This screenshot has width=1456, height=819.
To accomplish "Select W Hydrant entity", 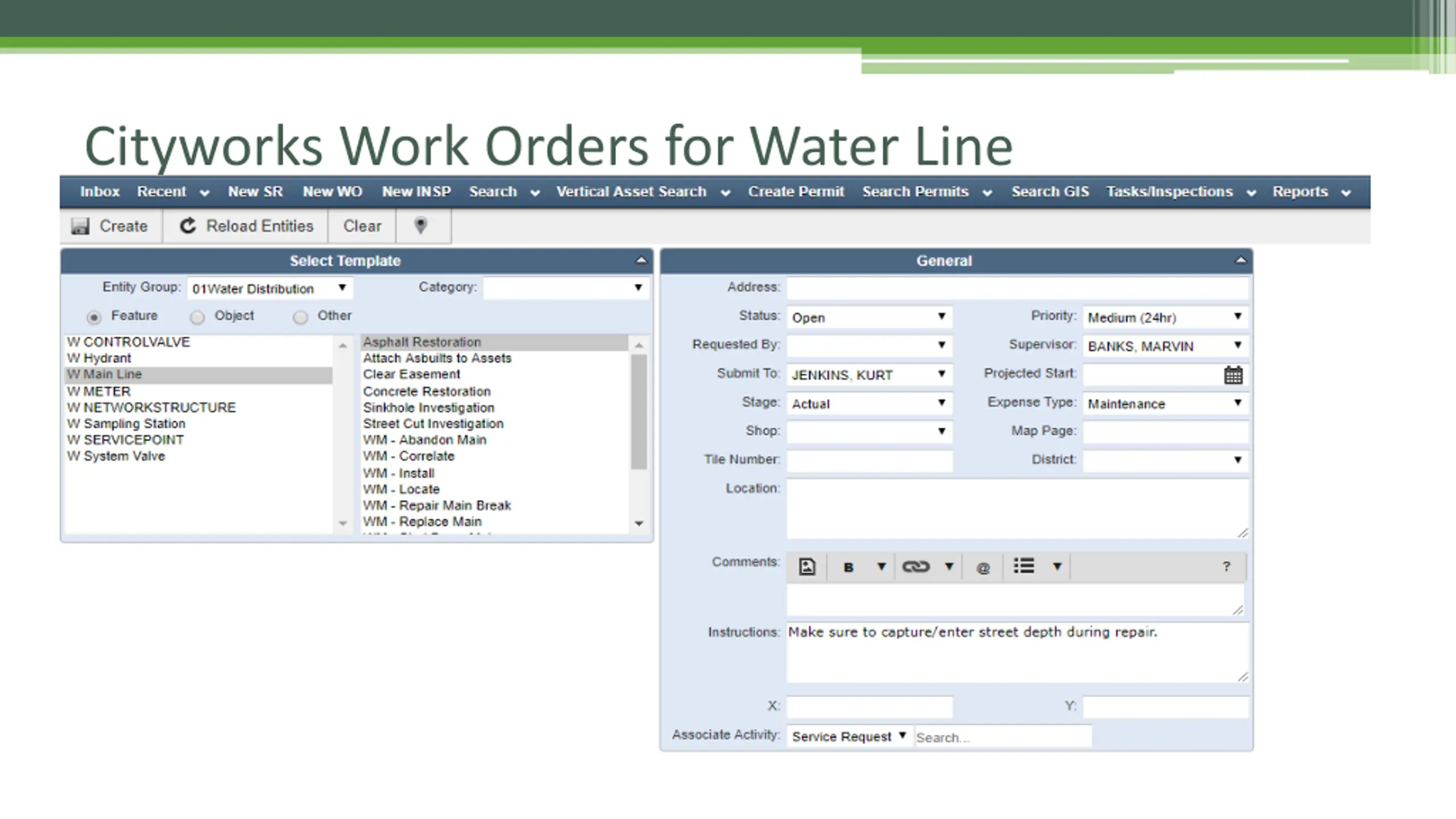I will click(x=198, y=358).
